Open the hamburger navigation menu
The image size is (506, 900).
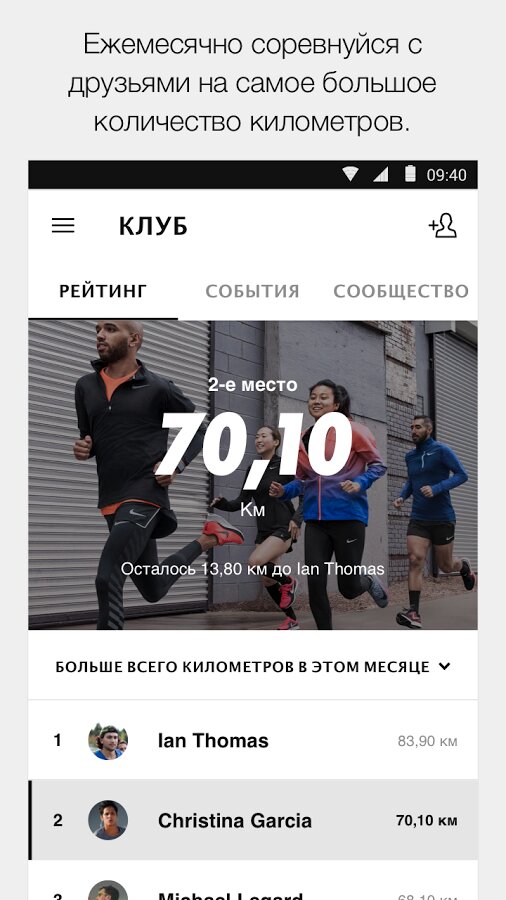[x=63, y=226]
